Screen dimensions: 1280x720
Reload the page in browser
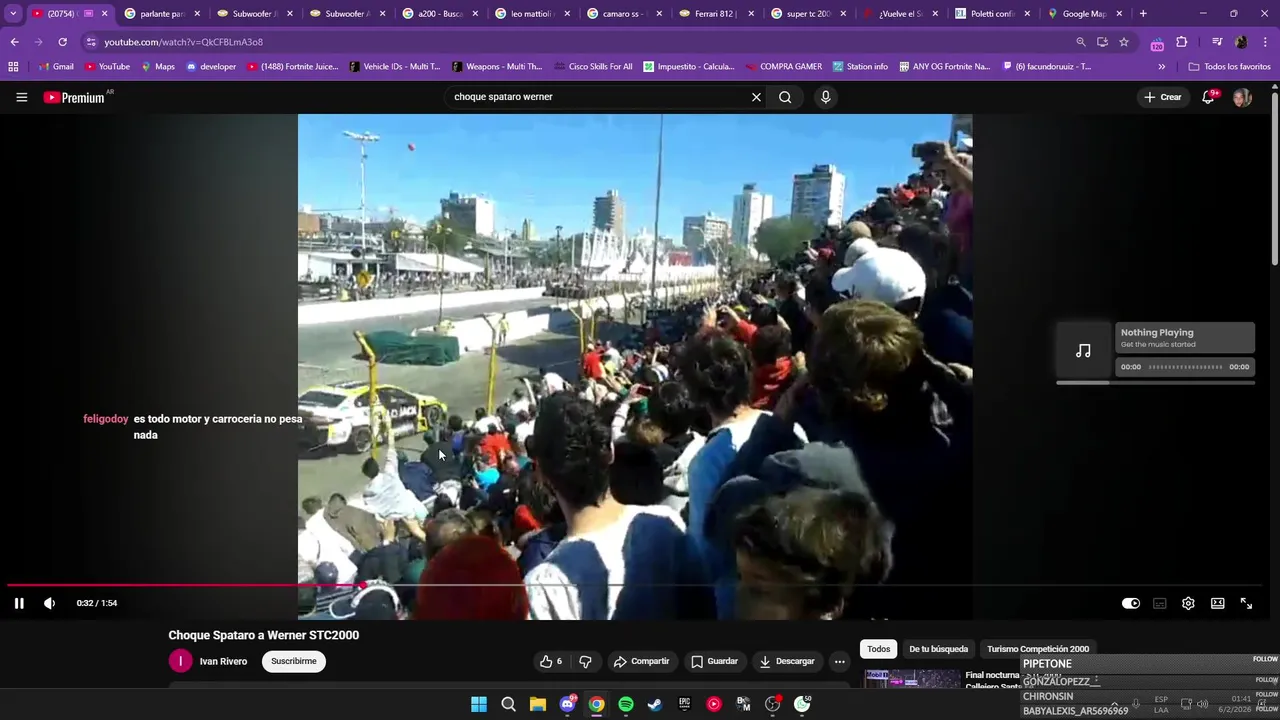click(62, 42)
